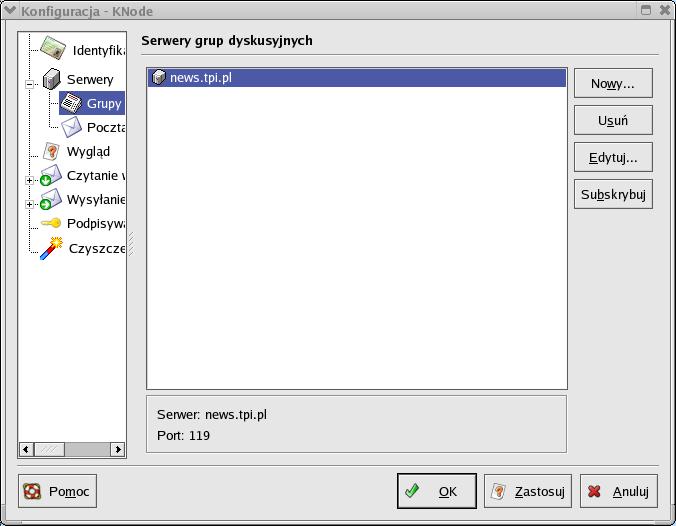This screenshot has width=676, height=526.
Task: Apply settings using the Zastosuj button
Action: 528,491
